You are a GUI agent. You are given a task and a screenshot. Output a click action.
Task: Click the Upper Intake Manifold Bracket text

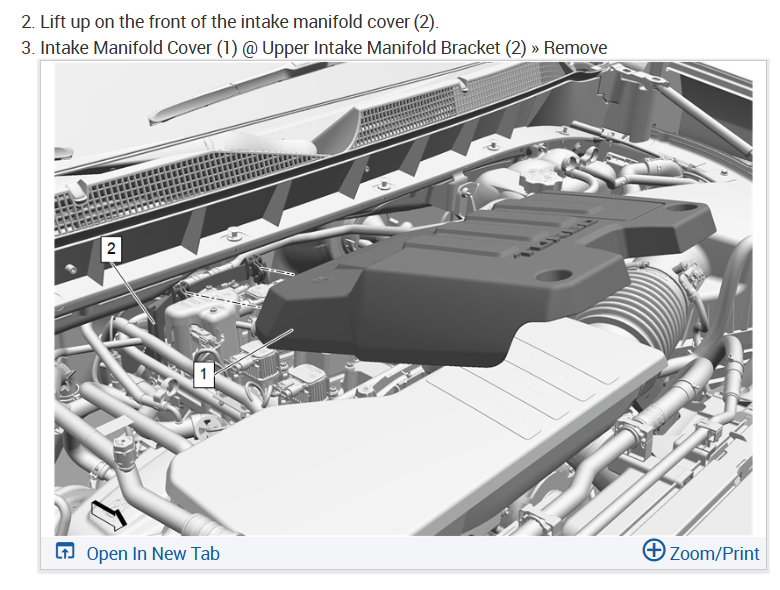click(x=381, y=48)
